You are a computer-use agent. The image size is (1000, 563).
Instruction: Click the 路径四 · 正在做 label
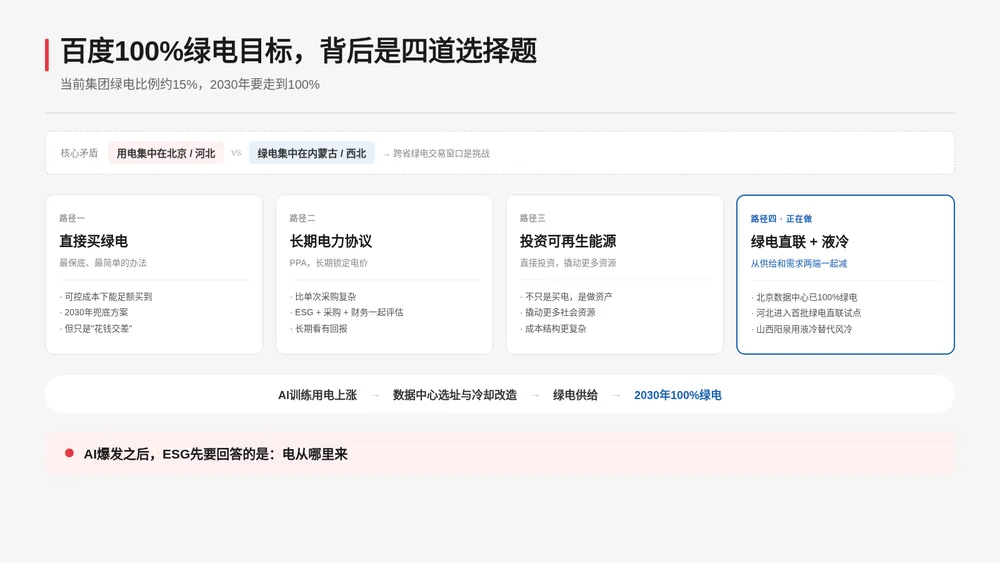pos(781,219)
